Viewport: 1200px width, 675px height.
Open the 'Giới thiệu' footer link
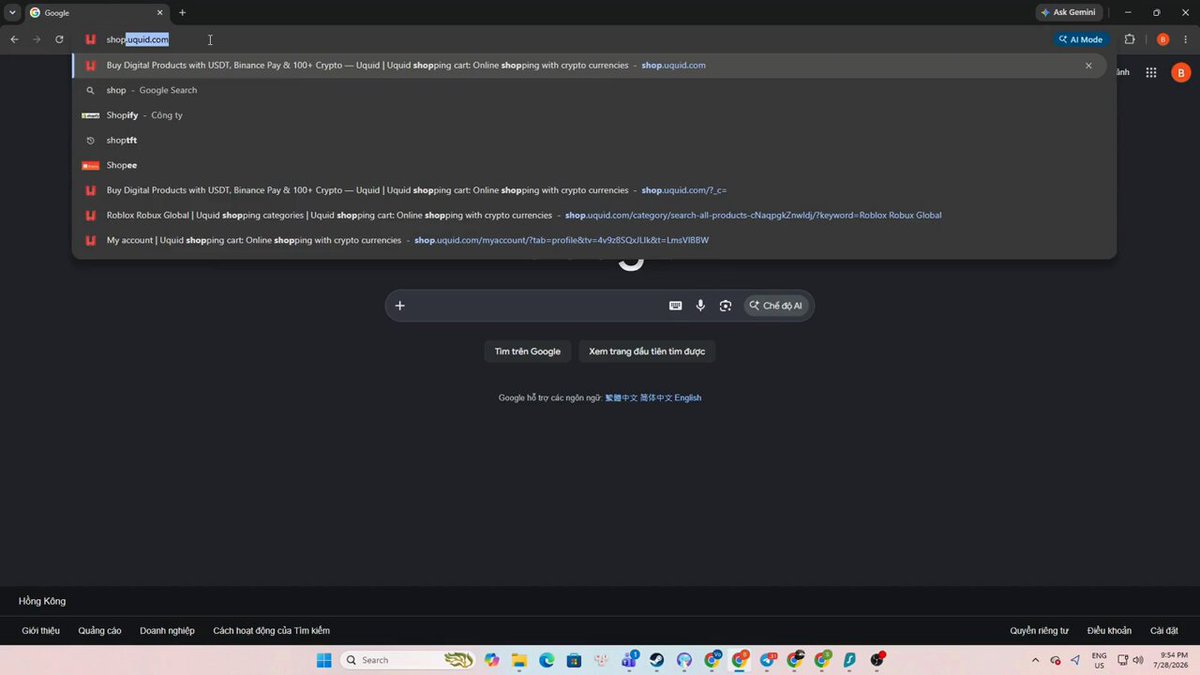41,631
